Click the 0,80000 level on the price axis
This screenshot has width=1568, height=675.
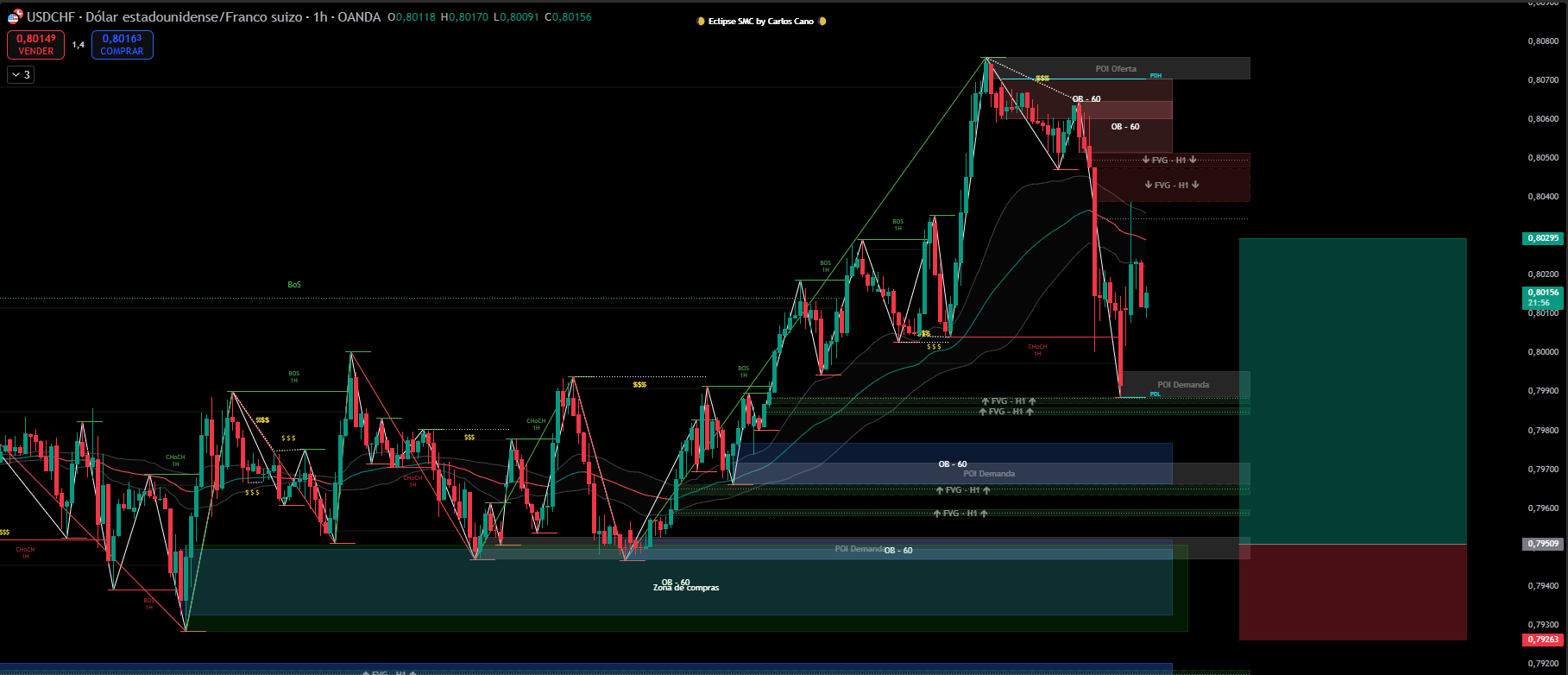[x=1543, y=352]
